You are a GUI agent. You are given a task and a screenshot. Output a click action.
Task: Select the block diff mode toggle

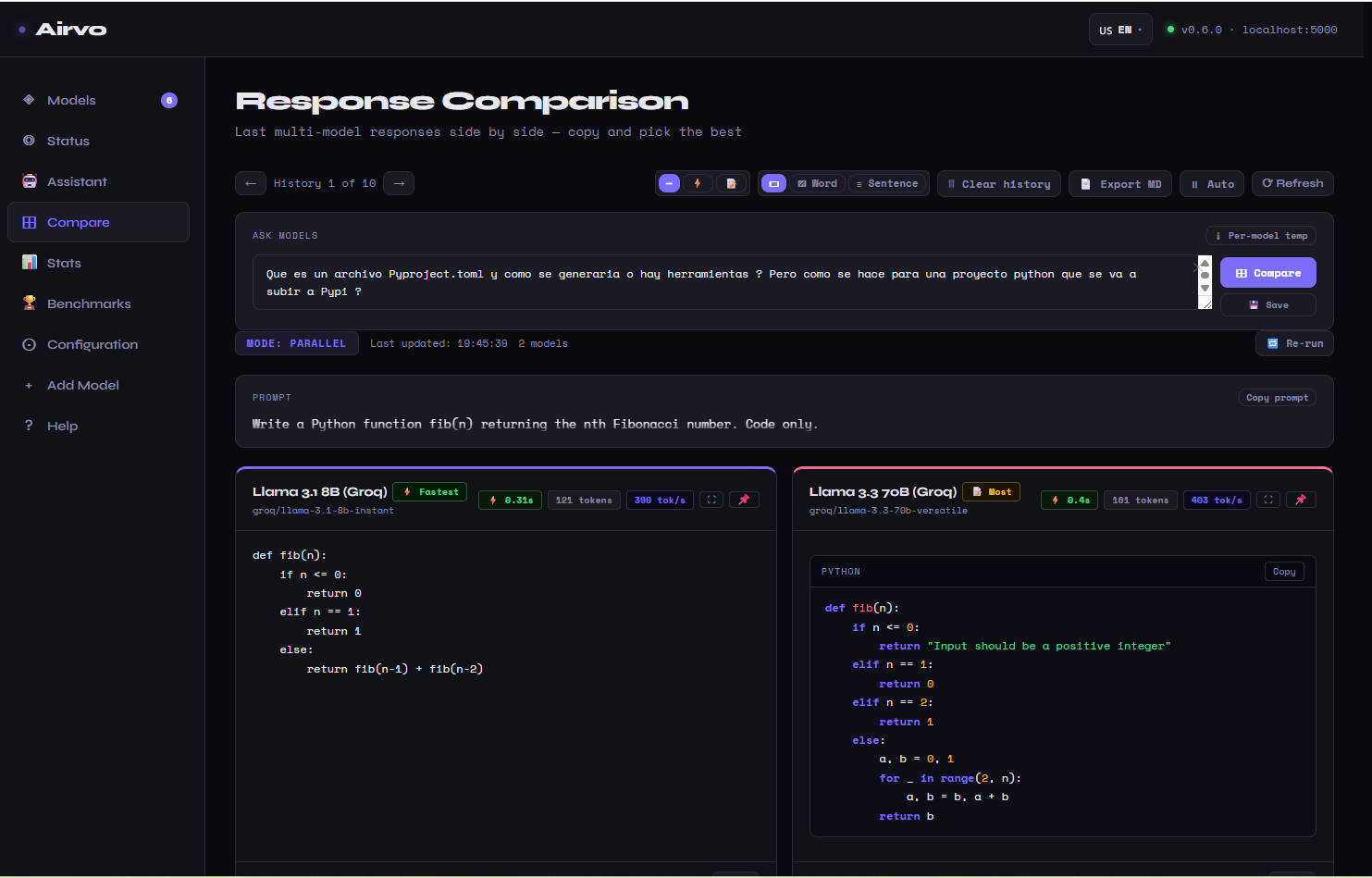pos(774,183)
